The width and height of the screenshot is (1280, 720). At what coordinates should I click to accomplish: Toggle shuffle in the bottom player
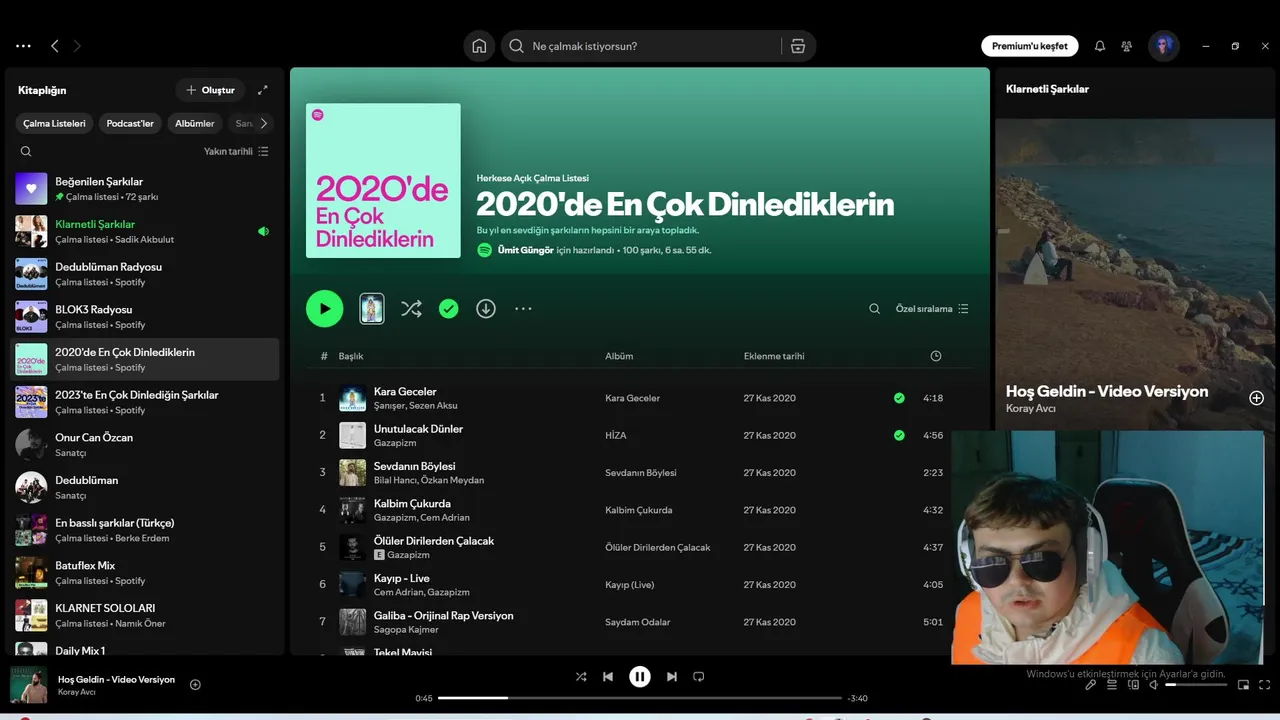[x=581, y=677]
